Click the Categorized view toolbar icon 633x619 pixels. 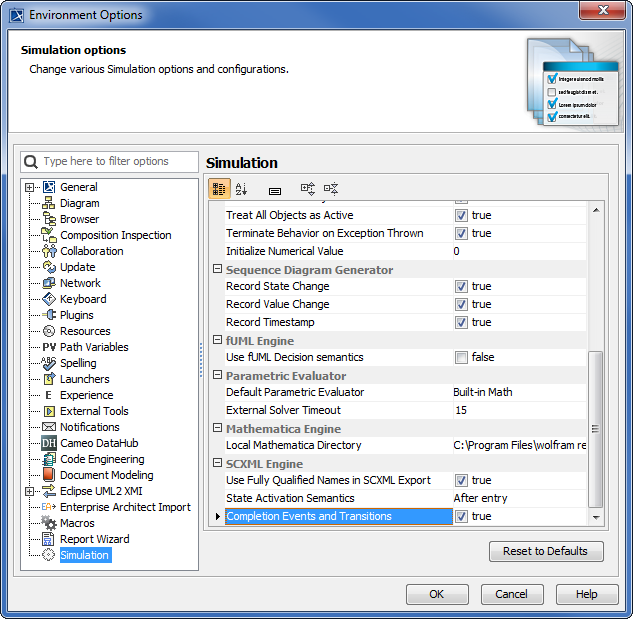point(219,189)
